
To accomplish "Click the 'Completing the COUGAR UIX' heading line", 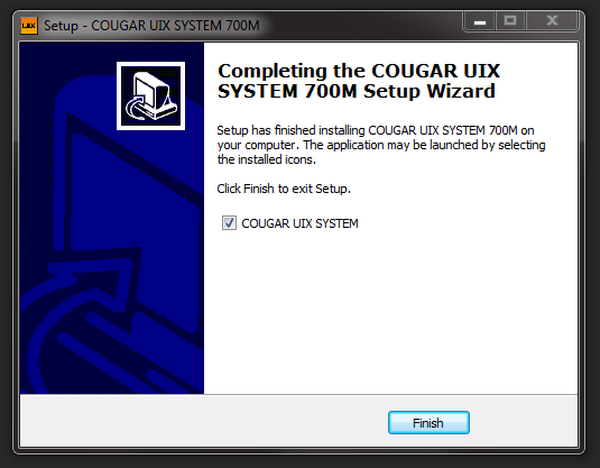I will (x=359, y=71).
